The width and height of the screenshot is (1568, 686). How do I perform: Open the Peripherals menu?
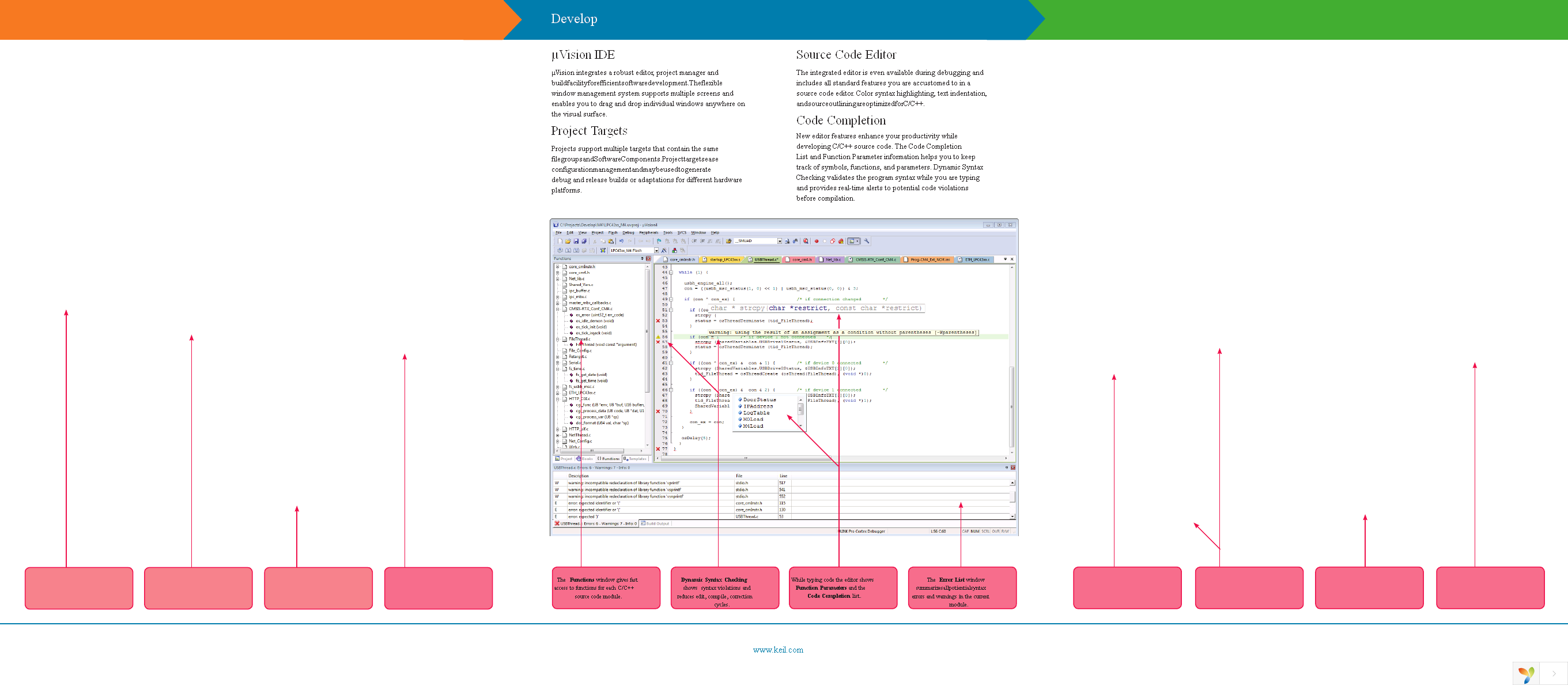[648, 232]
